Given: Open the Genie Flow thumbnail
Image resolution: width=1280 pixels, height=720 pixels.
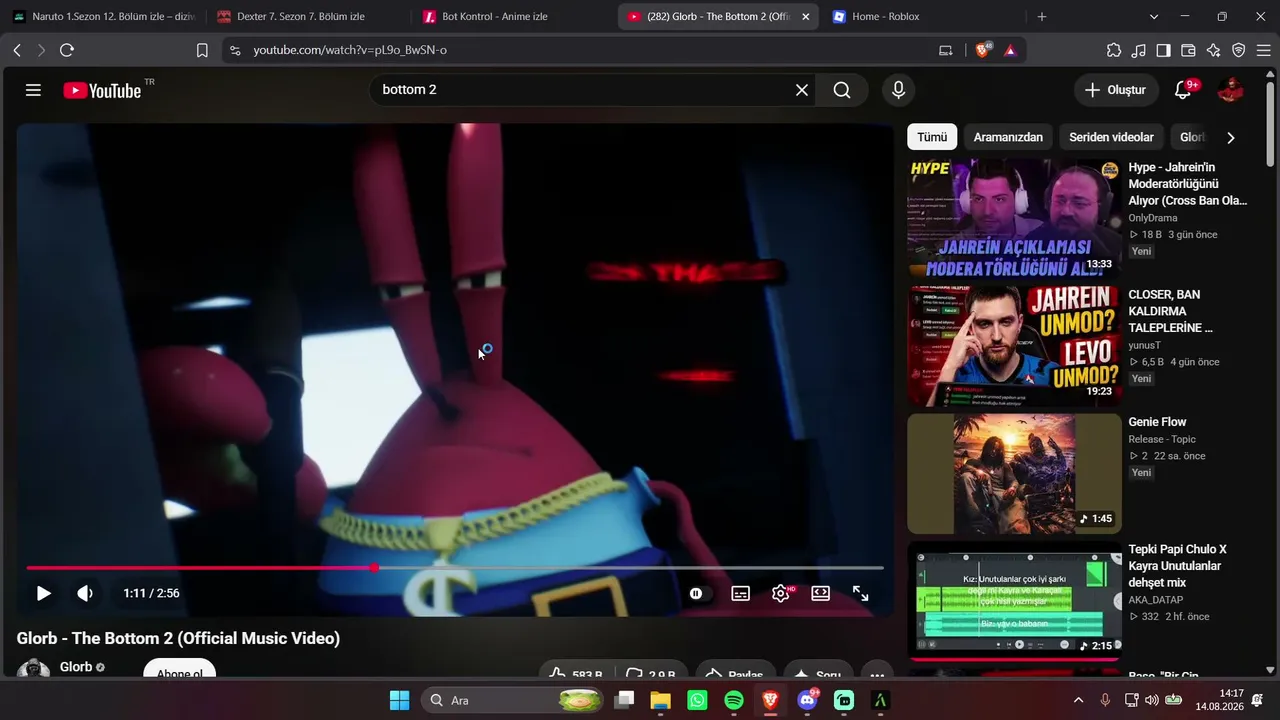Looking at the screenshot, I should pyautogui.click(x=1014, y=474).
